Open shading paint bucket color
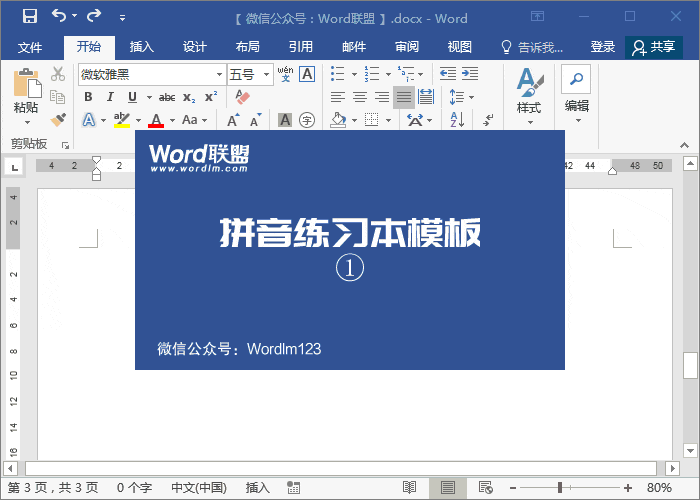The image size is (700, 500). tap(338, 120)
